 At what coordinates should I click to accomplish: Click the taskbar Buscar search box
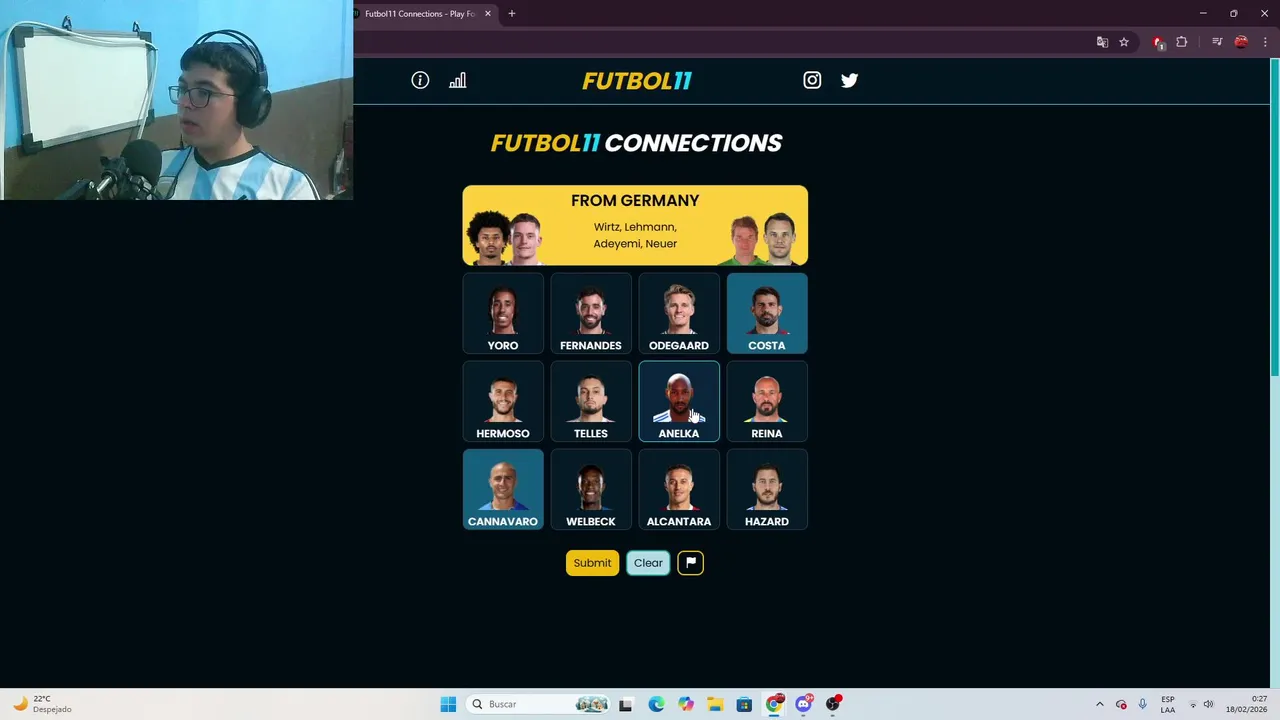click(540, 704)
